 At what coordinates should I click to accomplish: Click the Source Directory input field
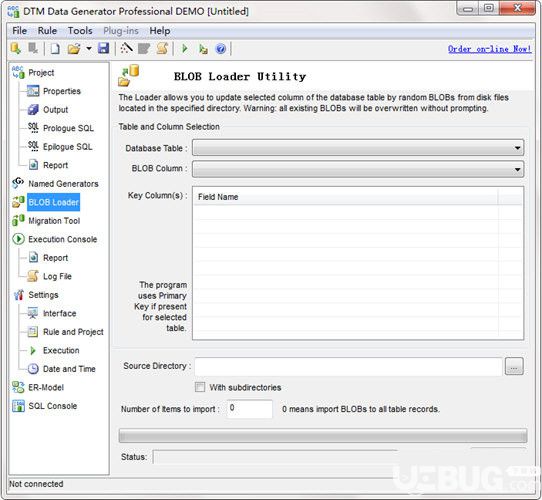[x=348, y=367]
